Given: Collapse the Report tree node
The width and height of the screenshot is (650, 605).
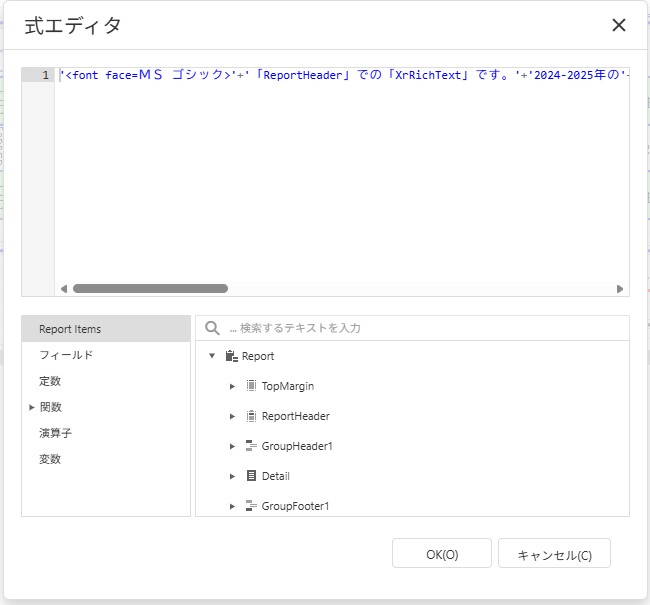Looking at the screenshot, I should click(212, 356).
